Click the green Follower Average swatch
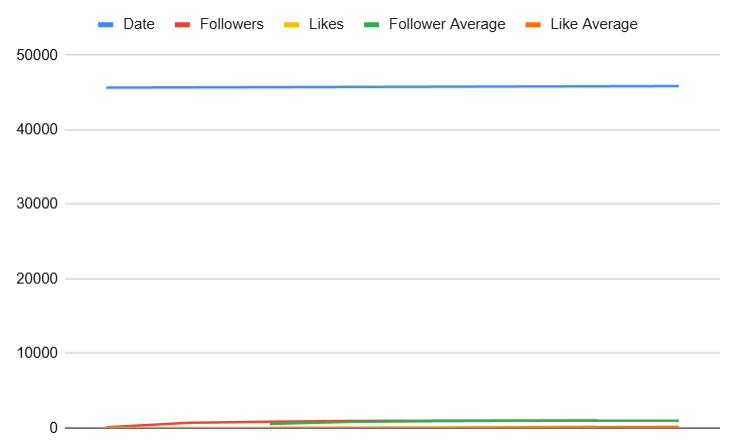The image size is (734, 448). point(371,24)
